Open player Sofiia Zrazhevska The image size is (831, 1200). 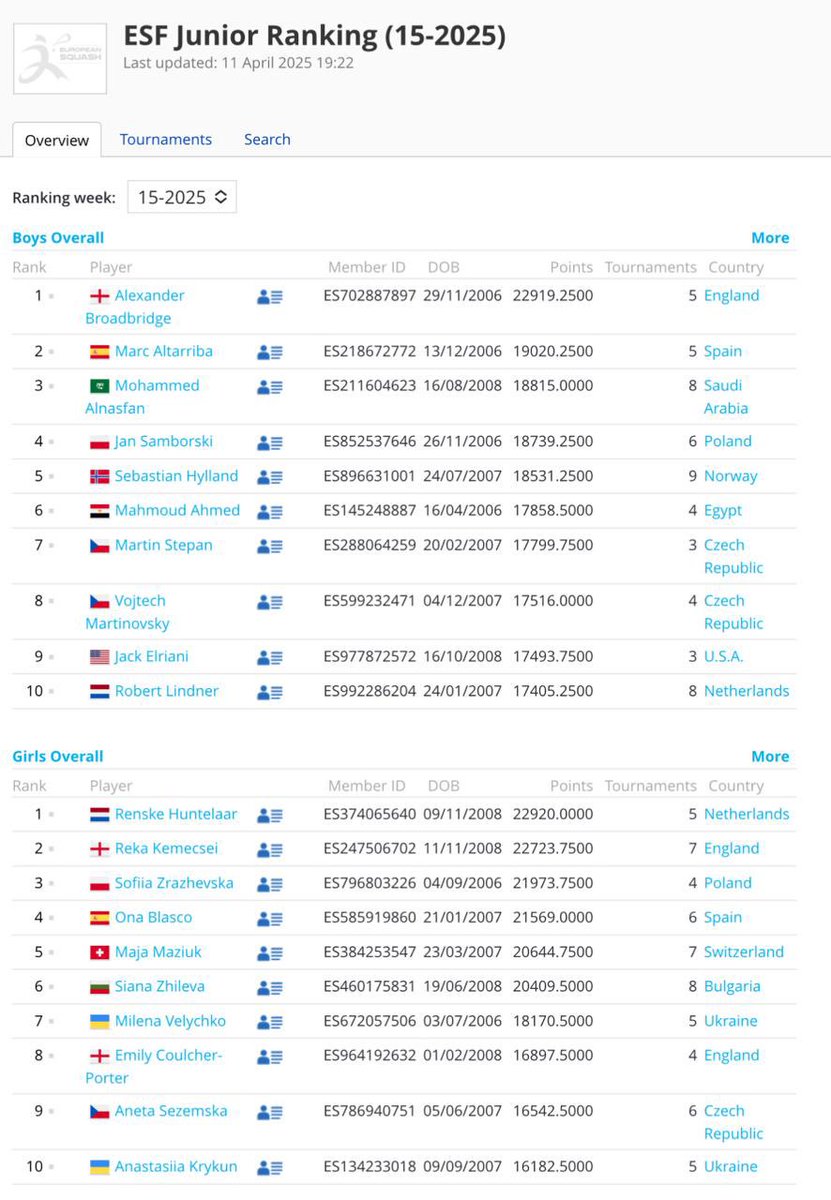click(x=175, y=883)
